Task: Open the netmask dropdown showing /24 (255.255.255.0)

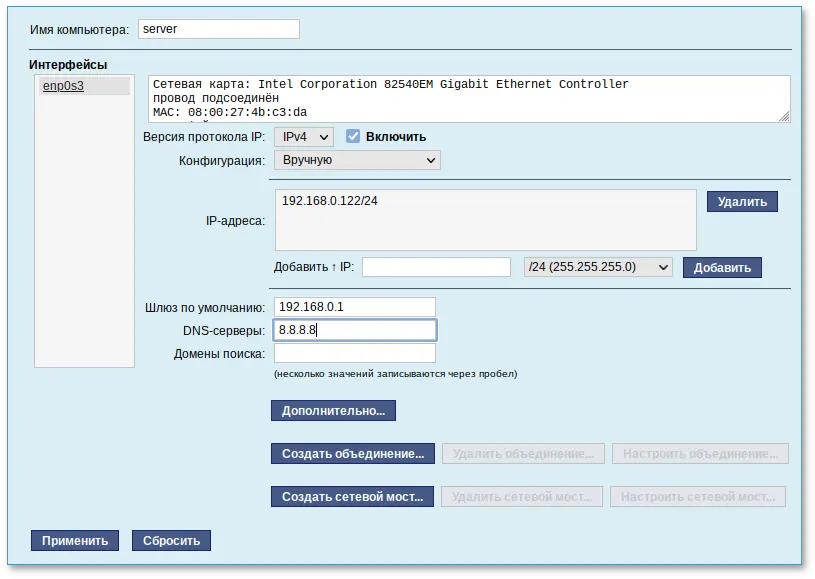Action: point(597,267)
